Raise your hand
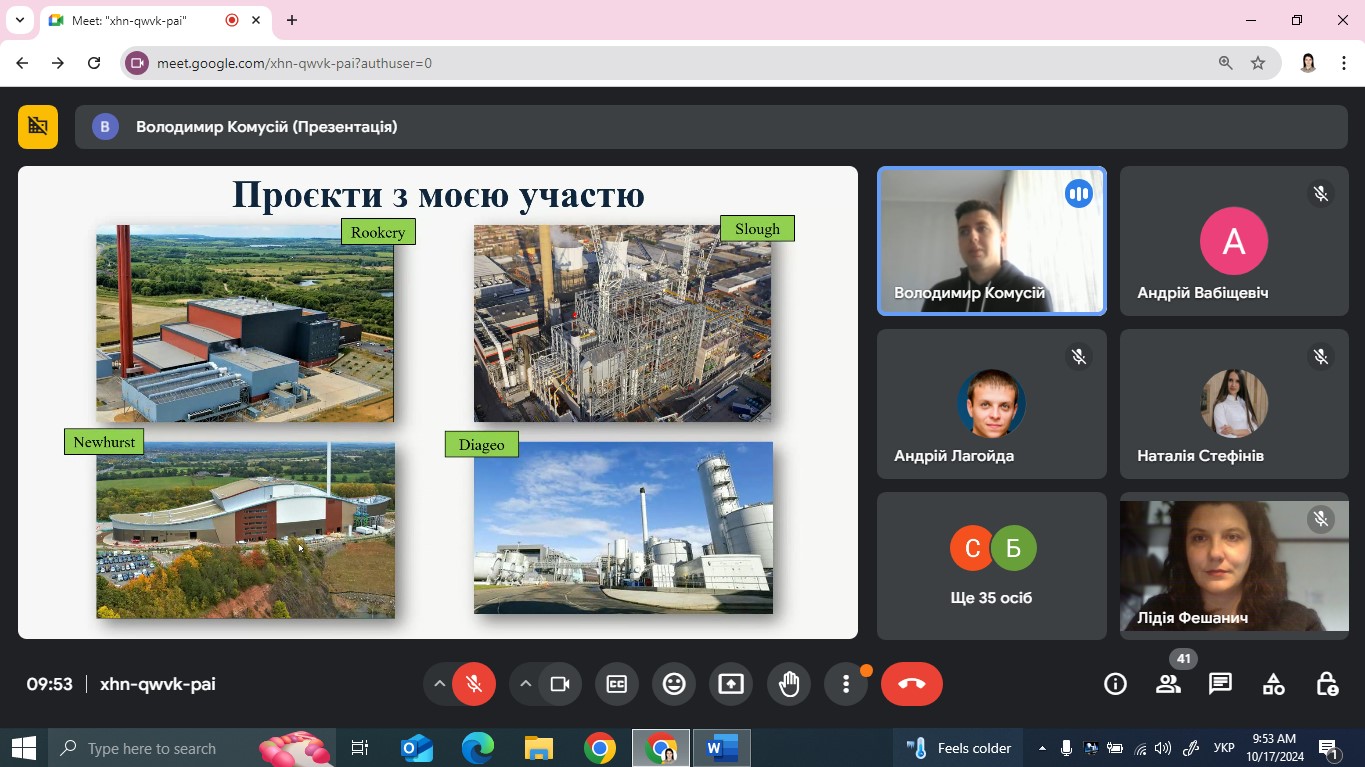 tap(789, 684)
